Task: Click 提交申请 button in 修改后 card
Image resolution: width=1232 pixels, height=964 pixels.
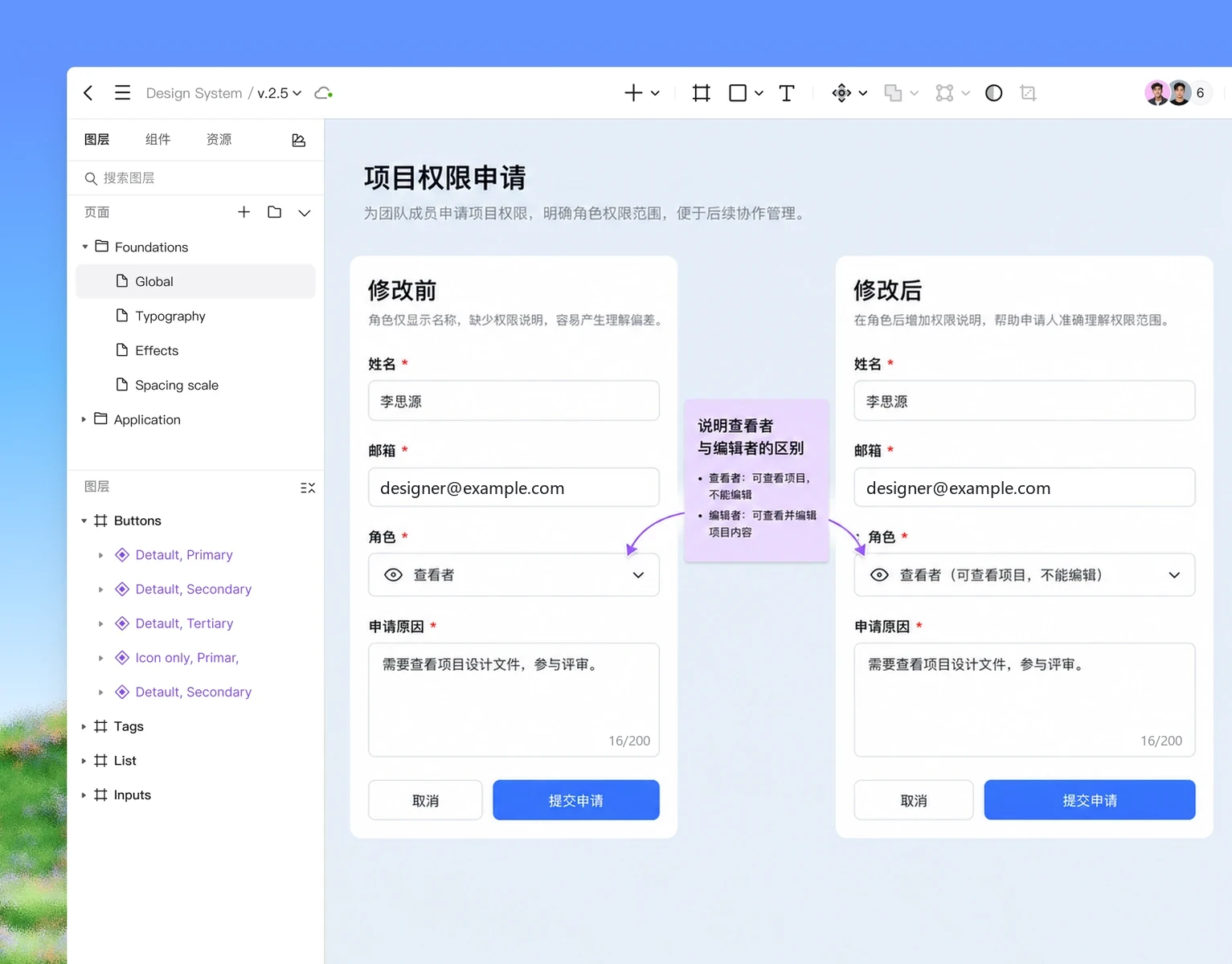Action: [x=1090, y=800]
